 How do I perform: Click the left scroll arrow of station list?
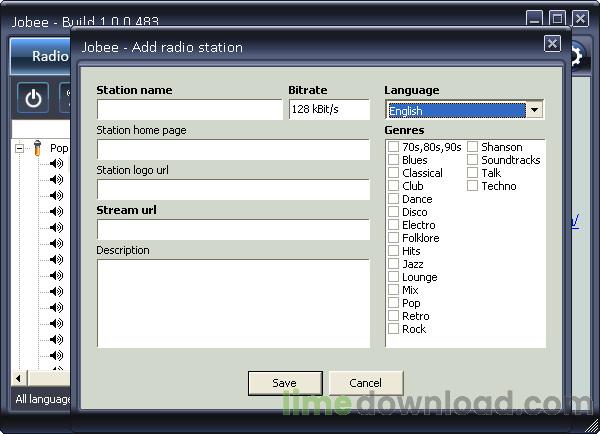pyautogui.click(x=18, y=378)
